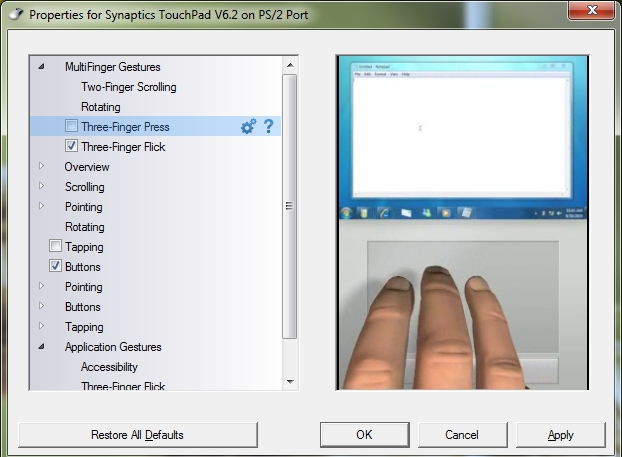Click Restore All Defaults button
This screenshot has width=622, height=457.
138,435
